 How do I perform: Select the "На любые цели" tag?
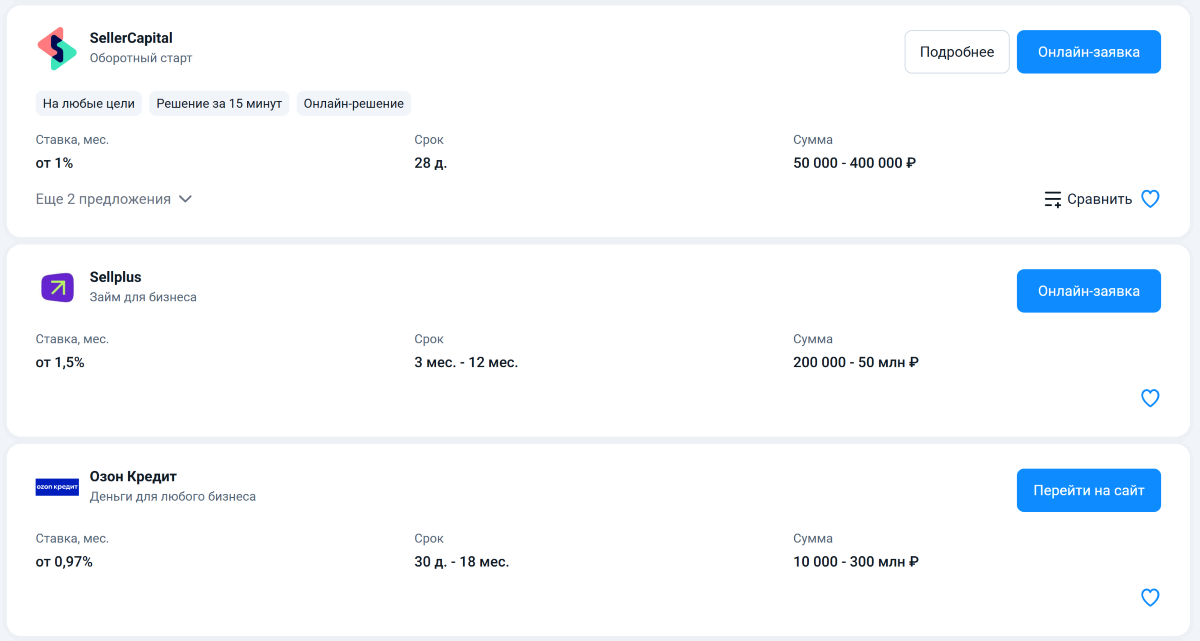[x=89, y=104]
